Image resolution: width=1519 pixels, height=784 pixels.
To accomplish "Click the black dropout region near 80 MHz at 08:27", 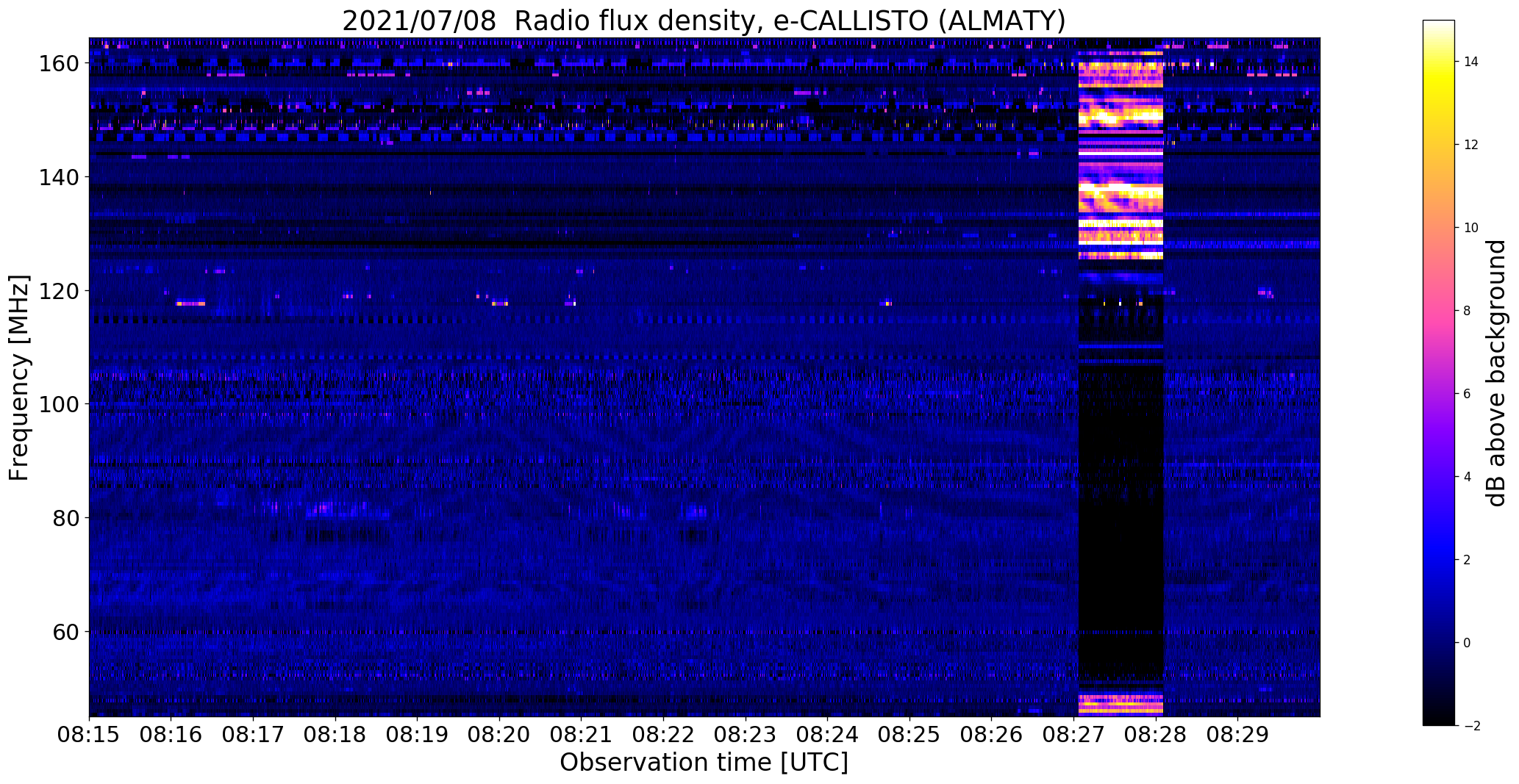I will tap(1121, 518).
